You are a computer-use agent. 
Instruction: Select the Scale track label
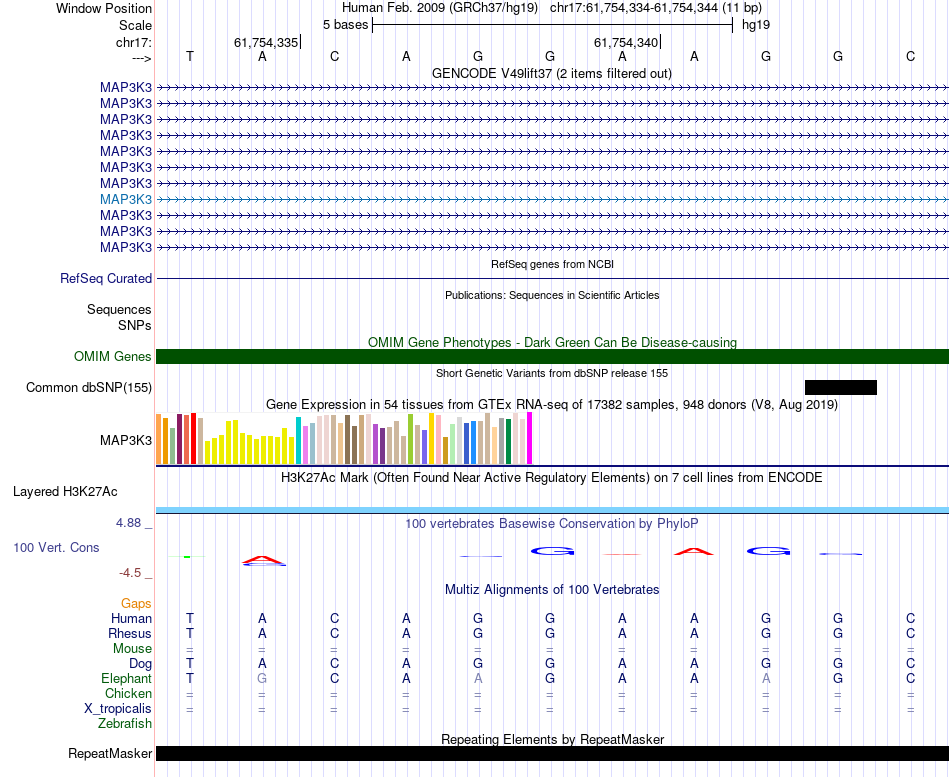point(135,25)
